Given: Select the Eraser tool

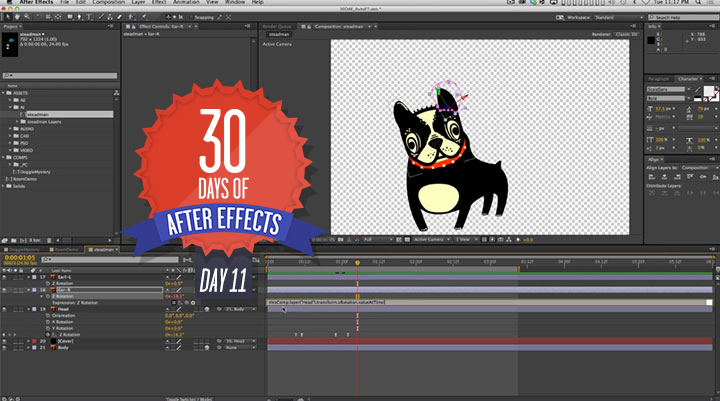Looking at the screenshot, I should point(119,17).
